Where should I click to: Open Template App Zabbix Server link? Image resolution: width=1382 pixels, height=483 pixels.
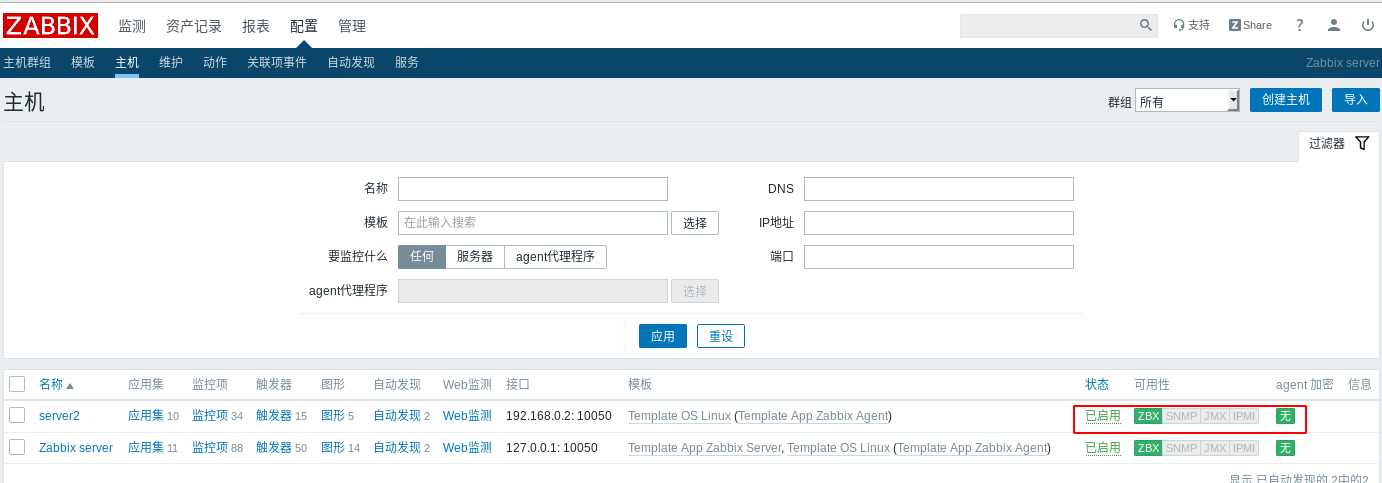point(704,448)
